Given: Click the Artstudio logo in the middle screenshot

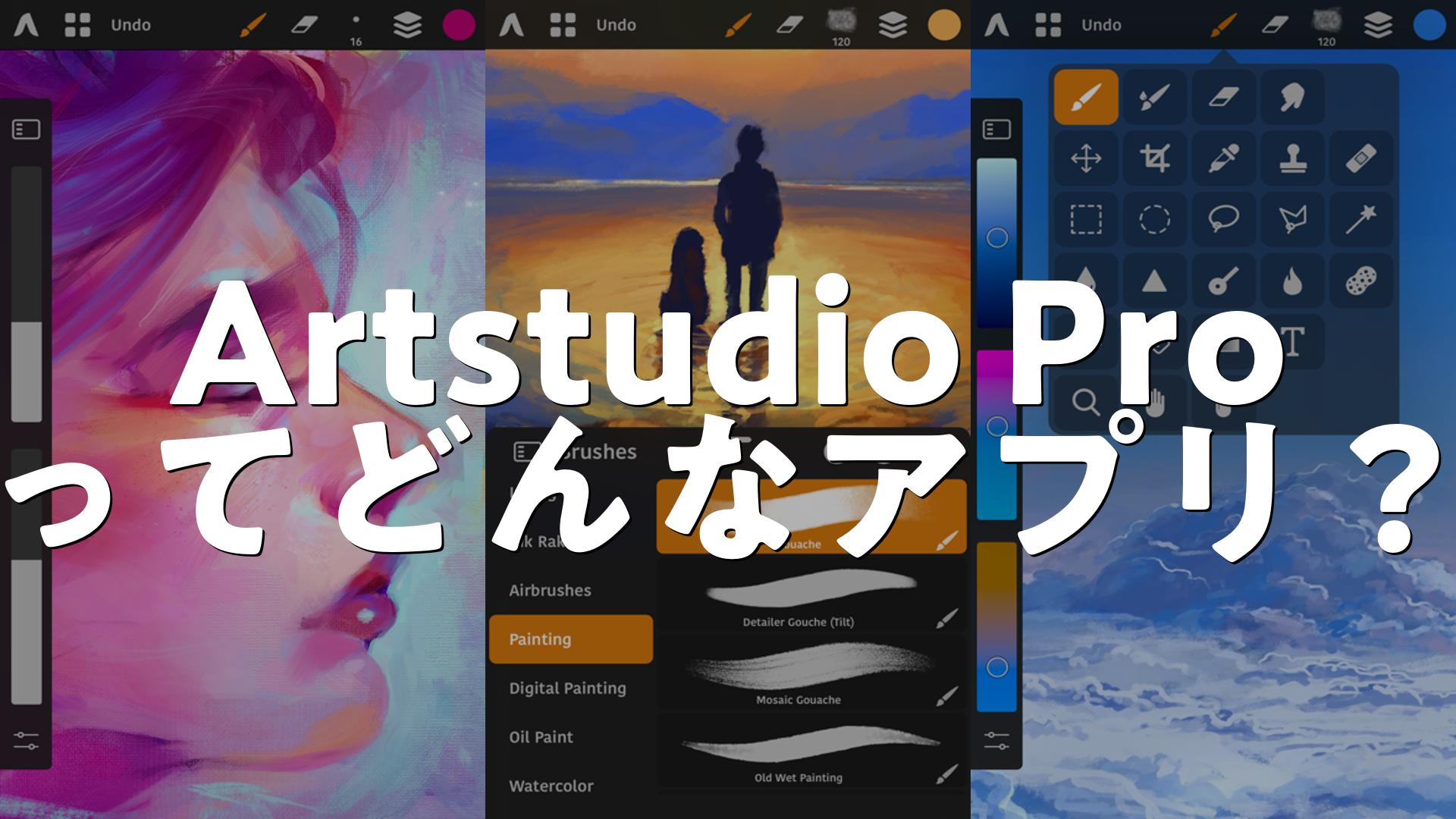Looking at the screenshot, I should [x=512, y=25].
